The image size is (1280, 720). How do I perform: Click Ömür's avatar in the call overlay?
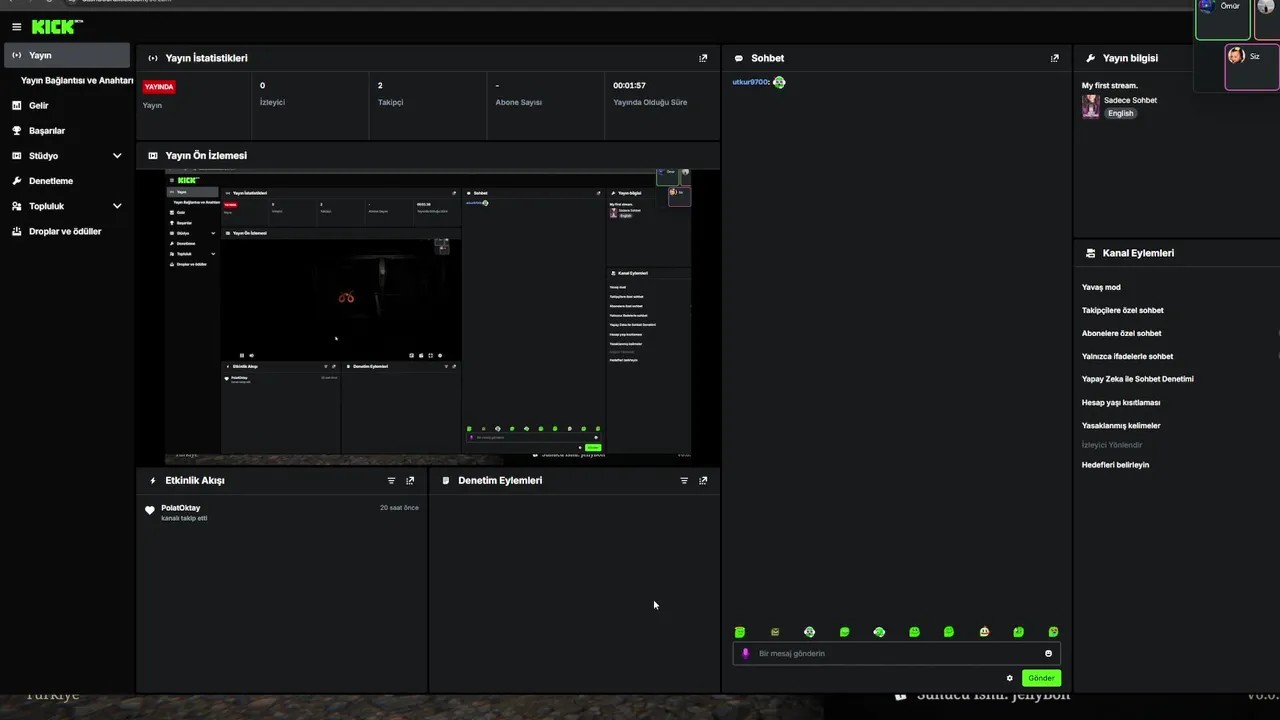click(1206, 6)
